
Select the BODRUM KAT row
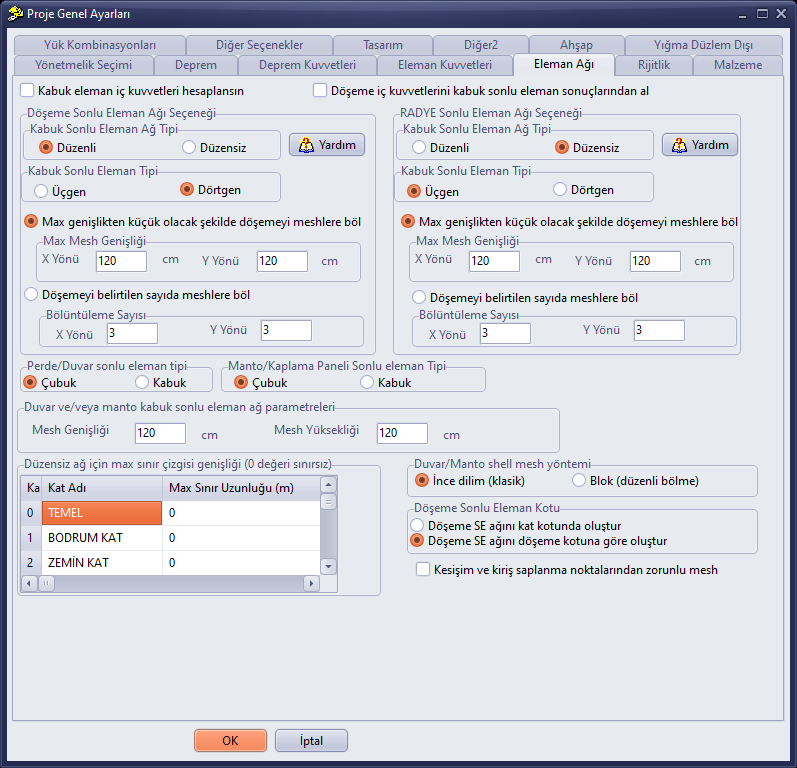pos(171,538)
